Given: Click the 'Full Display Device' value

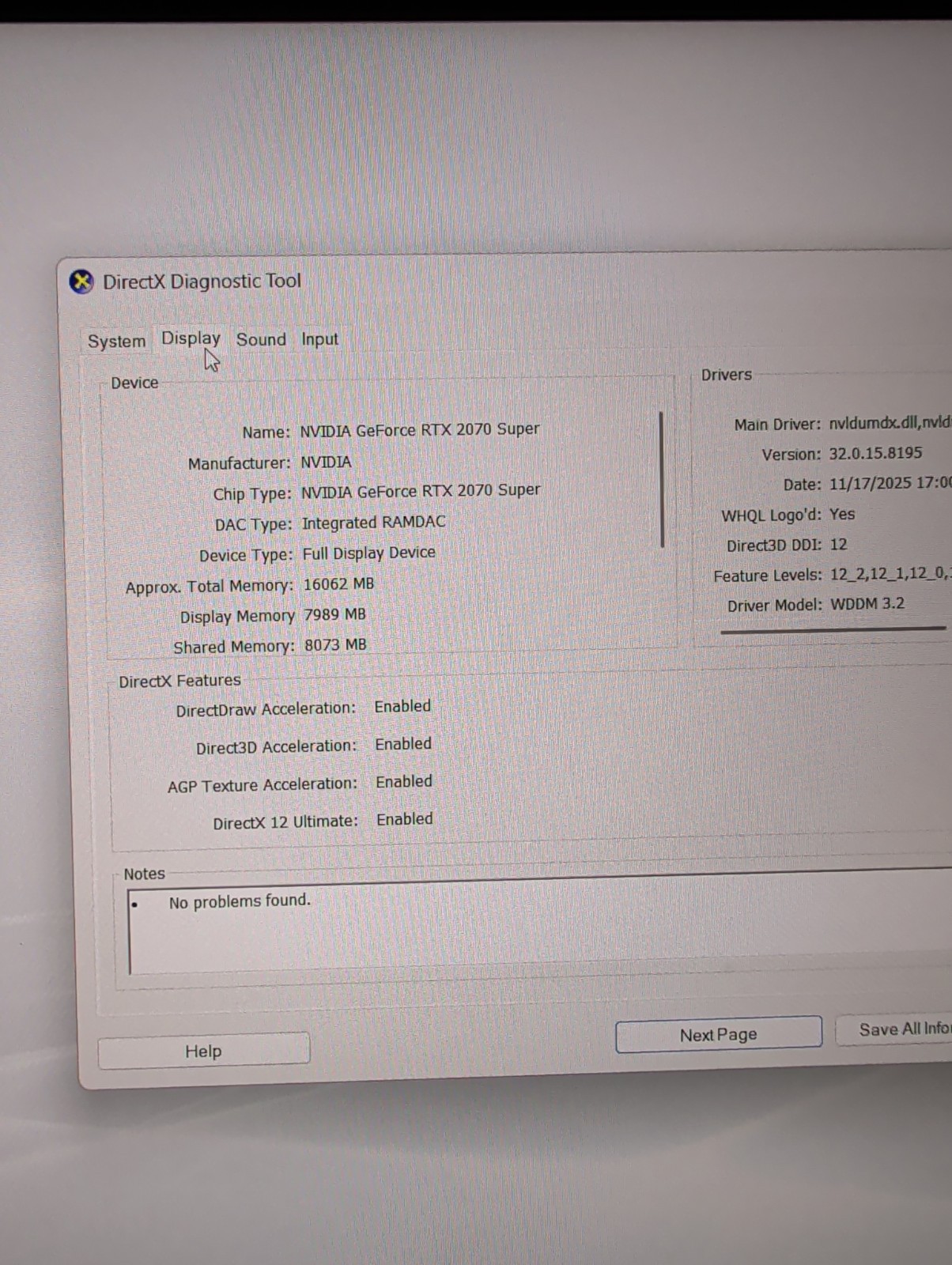Looking at the screenshot, I should coord(368,553).
